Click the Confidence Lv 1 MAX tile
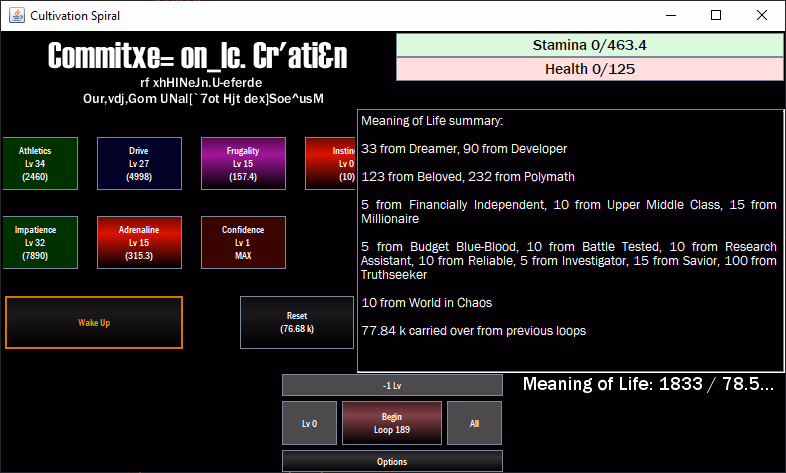 point(244,242)
